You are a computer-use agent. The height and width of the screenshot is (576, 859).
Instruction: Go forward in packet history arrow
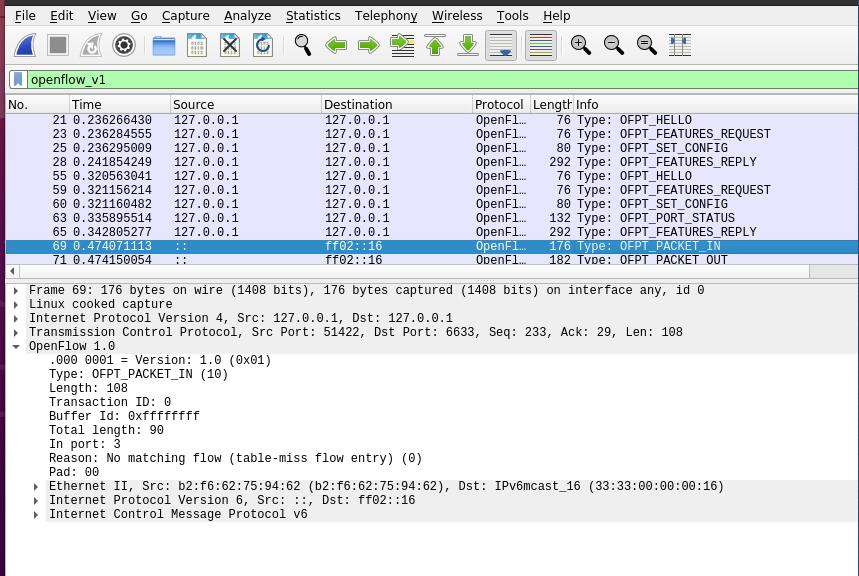[369, 45]
